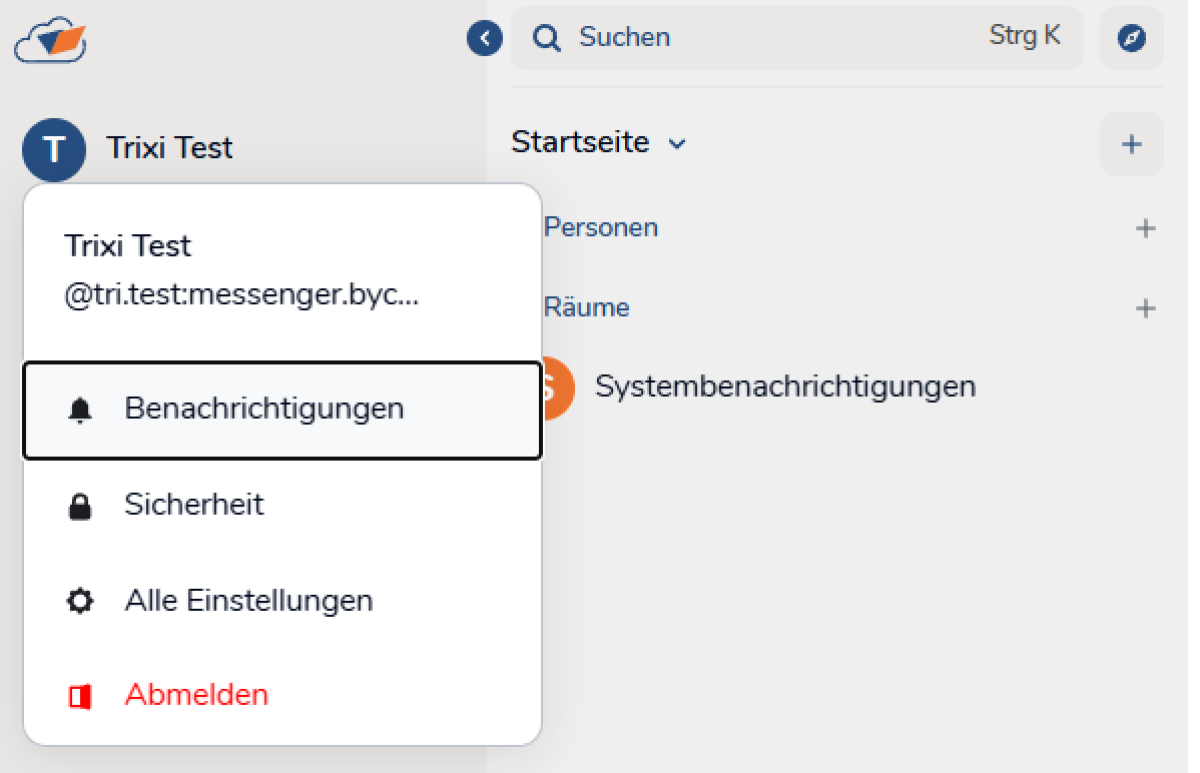Click the search magnifier icon

(x=546, y=38)
